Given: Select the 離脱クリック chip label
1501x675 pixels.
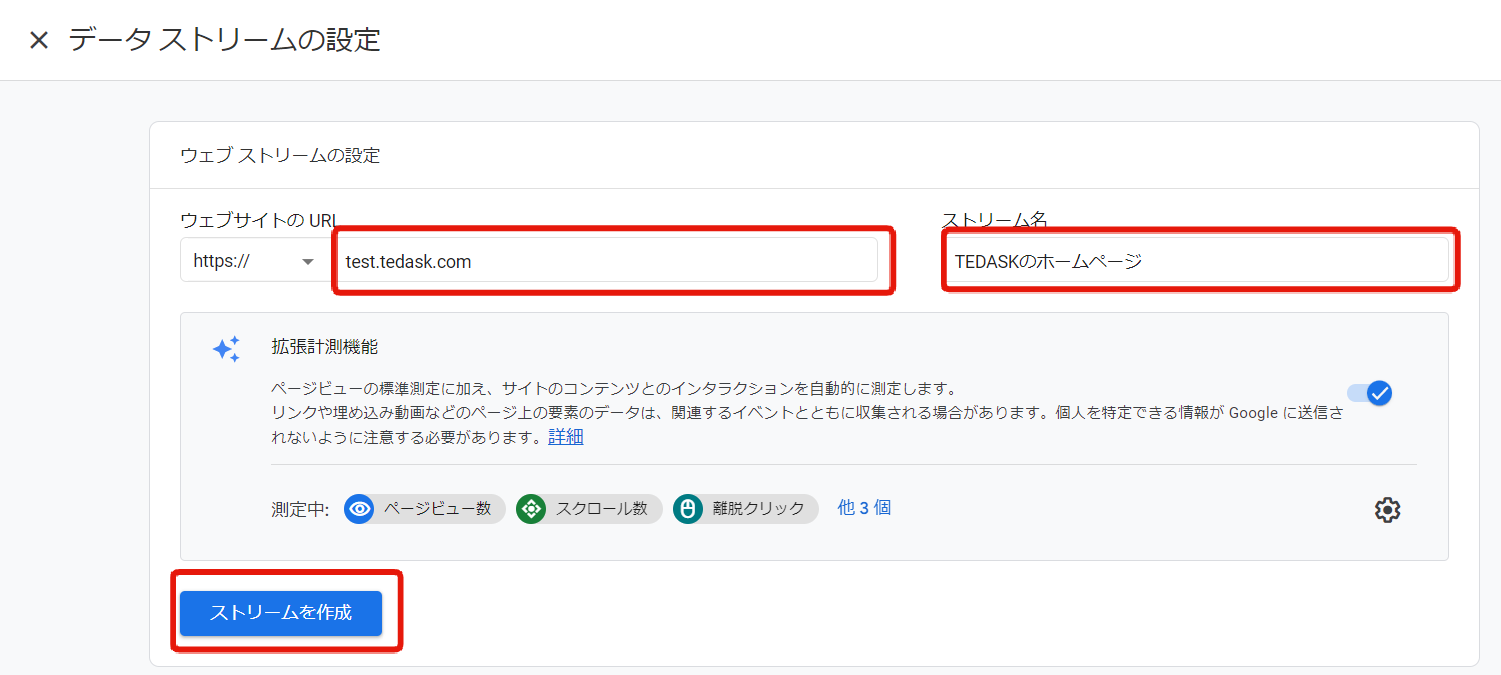Looking at the screenshot, I should coord(759,509).
